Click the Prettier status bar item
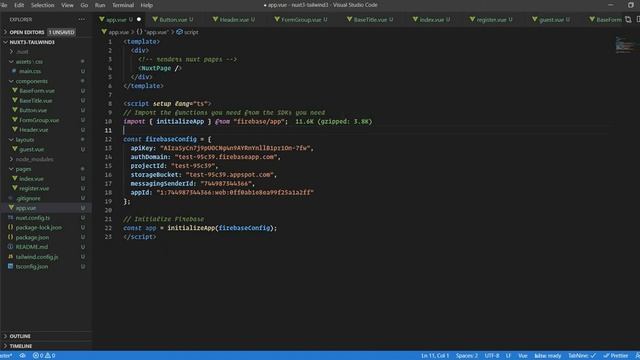Viewport: 640px width, 360px height. tap(616, 356)
